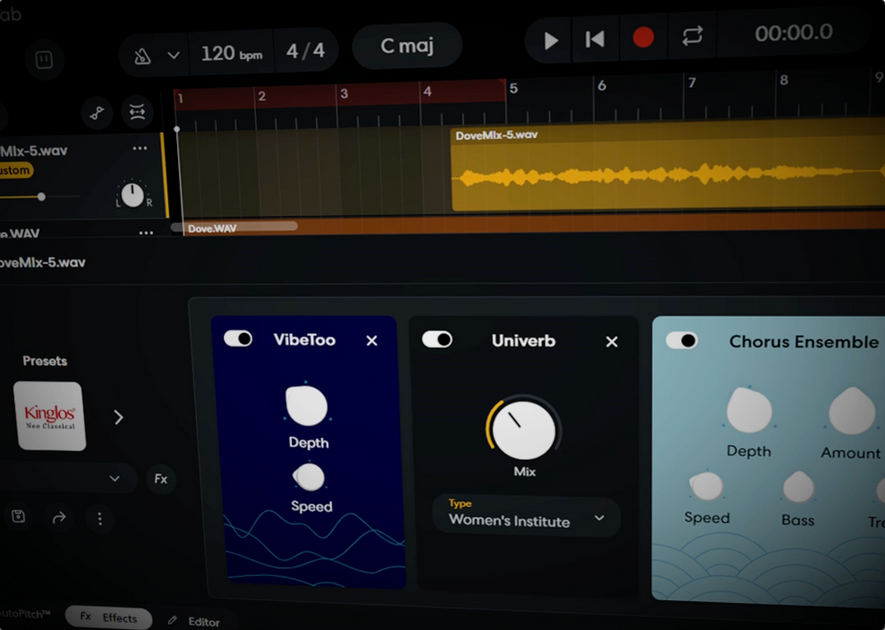Disable the VibeToo effect
This screenshot has height=630, width=885.
[x=238, y=339]
